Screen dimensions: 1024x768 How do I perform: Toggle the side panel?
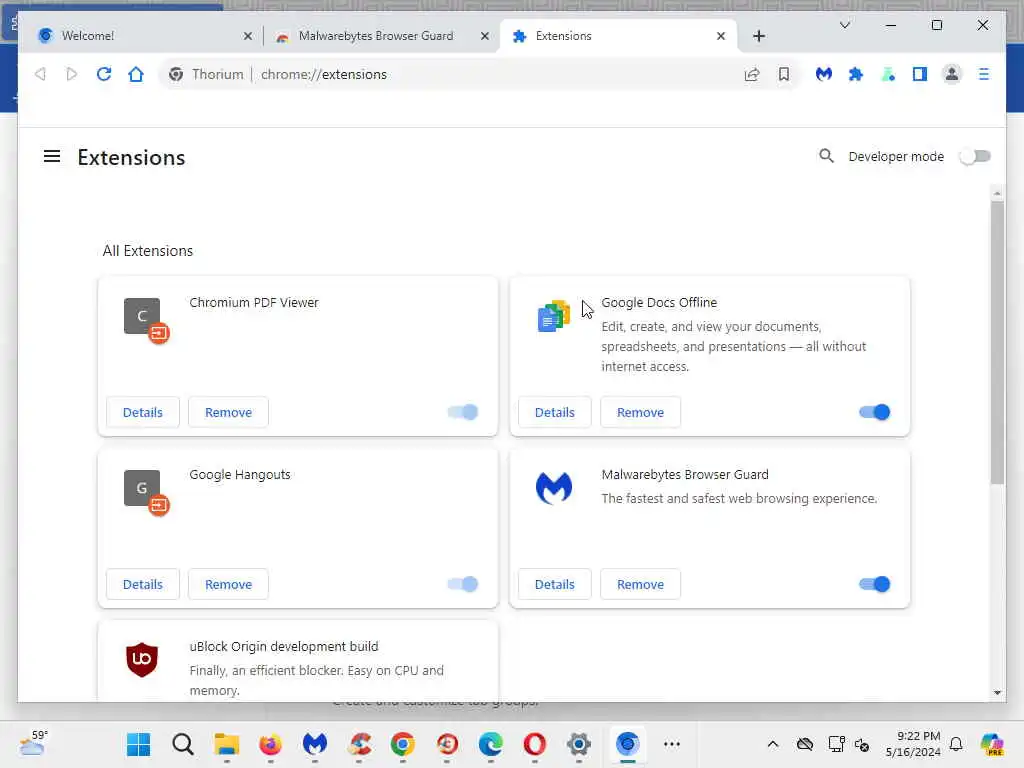coord(920,74)
